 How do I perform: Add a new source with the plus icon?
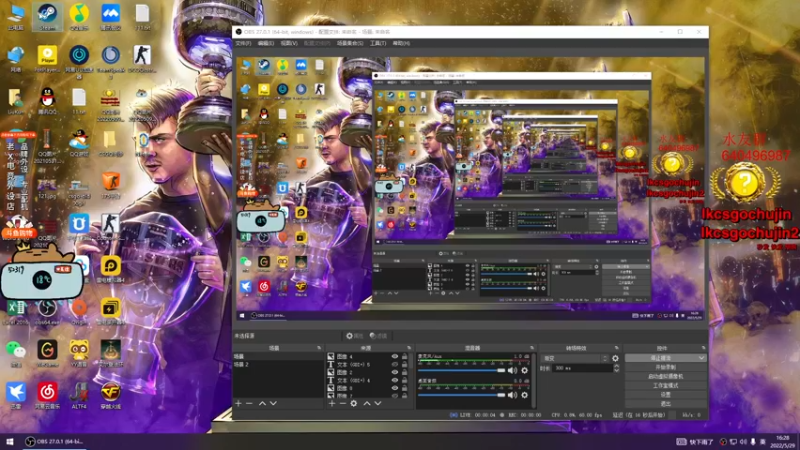tap(332, 403)
